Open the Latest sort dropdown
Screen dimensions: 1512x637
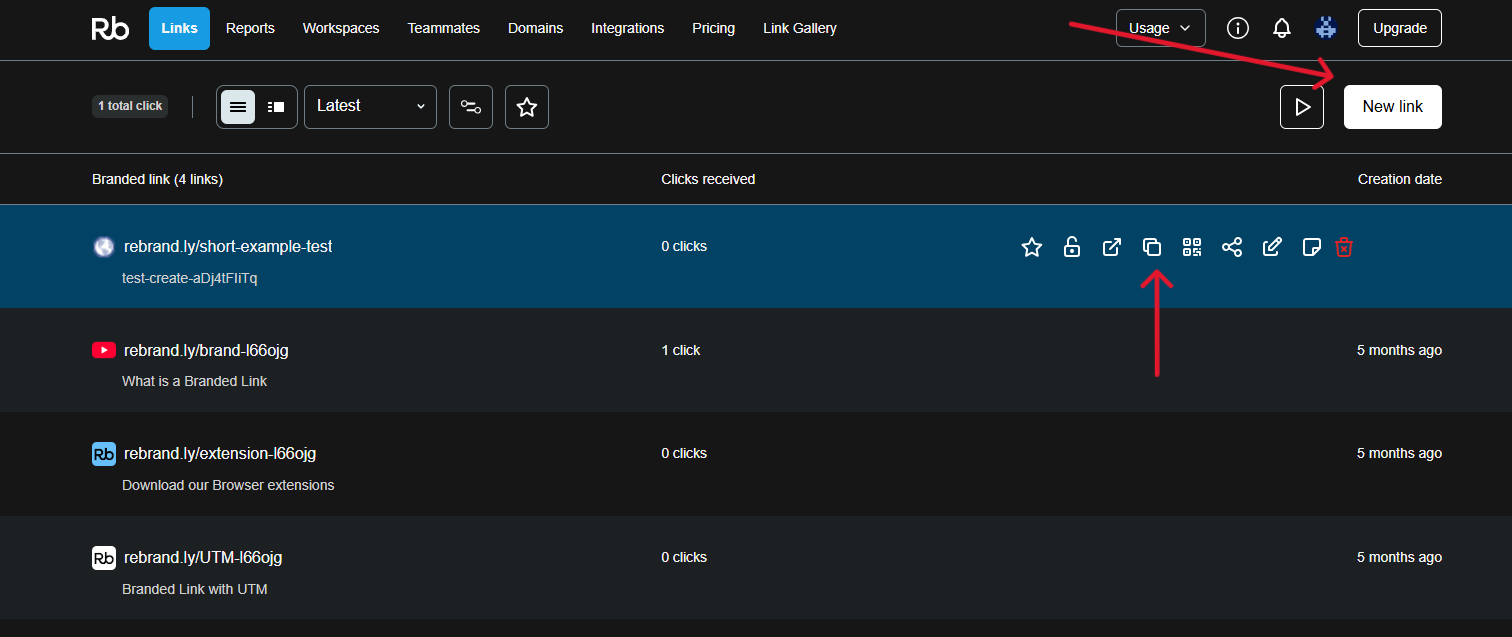370,107
